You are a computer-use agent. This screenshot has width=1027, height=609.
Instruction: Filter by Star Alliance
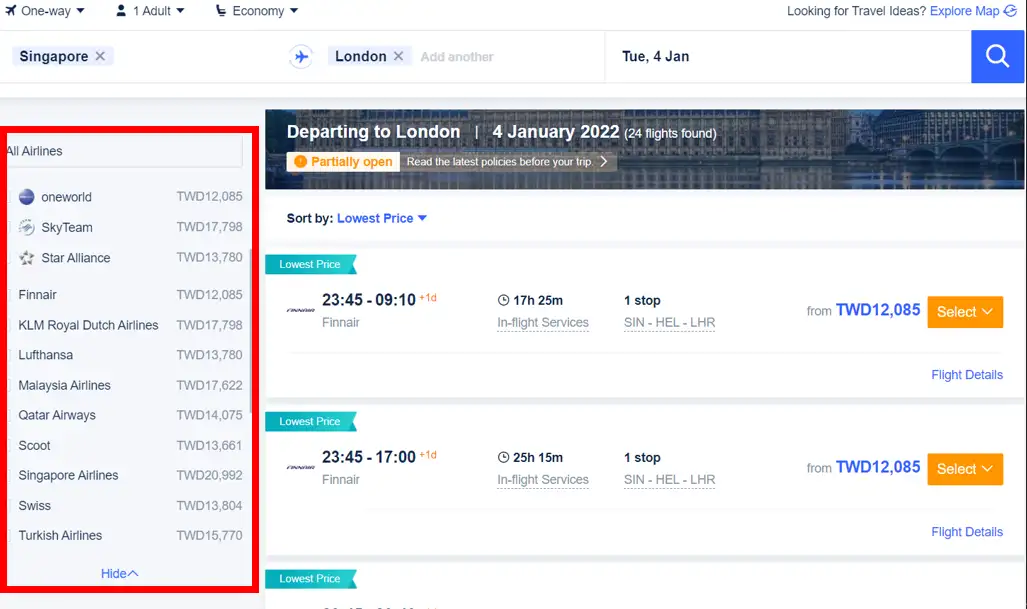click(x=75, y=258)
